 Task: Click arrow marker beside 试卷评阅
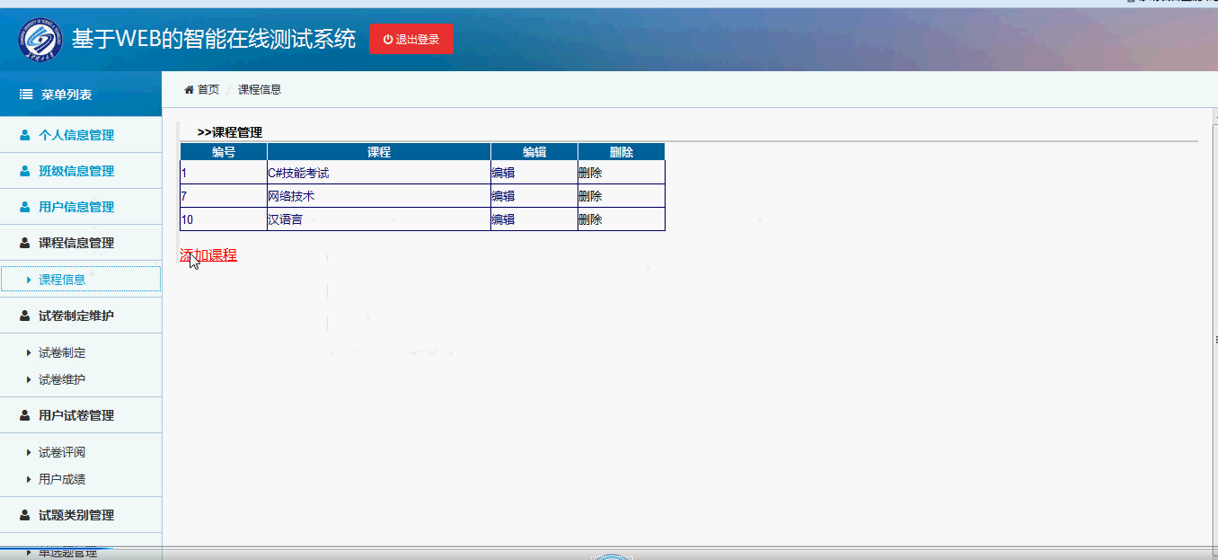pyautogui.click(x=29, y=453)
